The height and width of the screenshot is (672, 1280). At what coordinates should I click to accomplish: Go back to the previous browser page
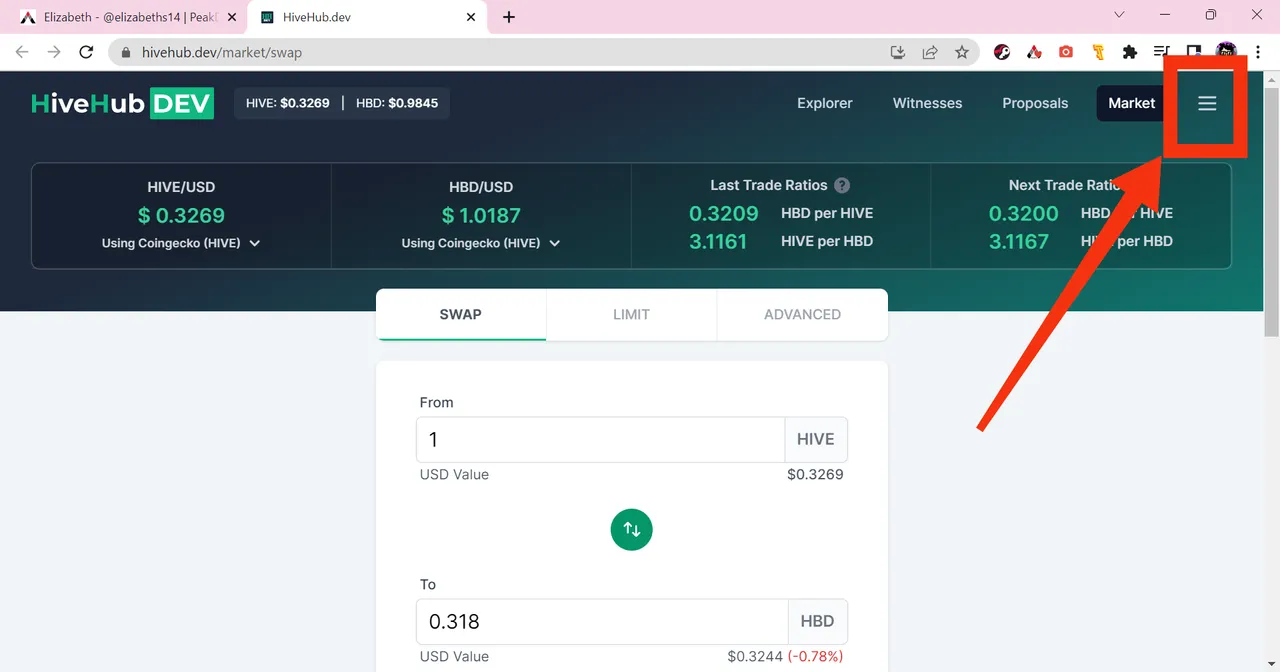[22, 52]
